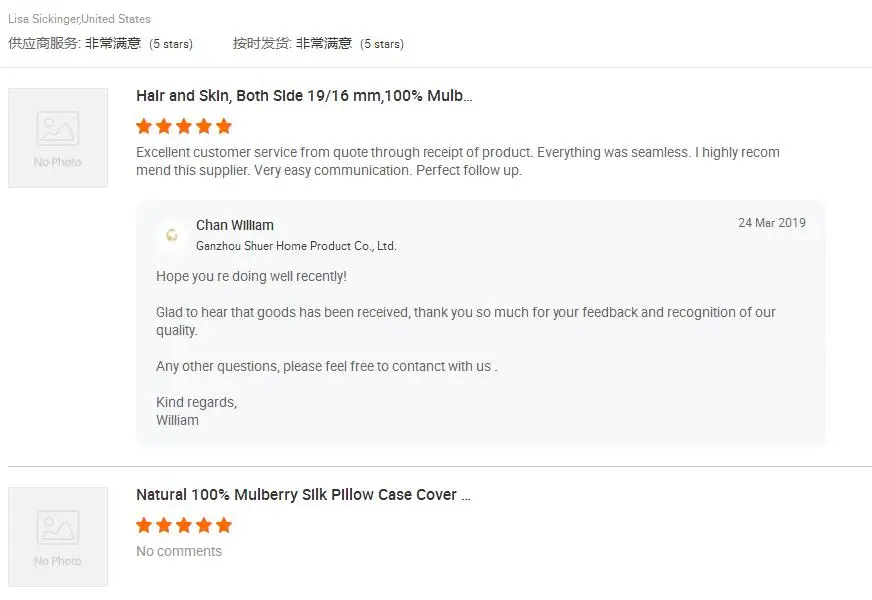This screenshot has height=600, width=872.
Task: Click the 24 Mar 2019 reply date
Action: (772, 223)
